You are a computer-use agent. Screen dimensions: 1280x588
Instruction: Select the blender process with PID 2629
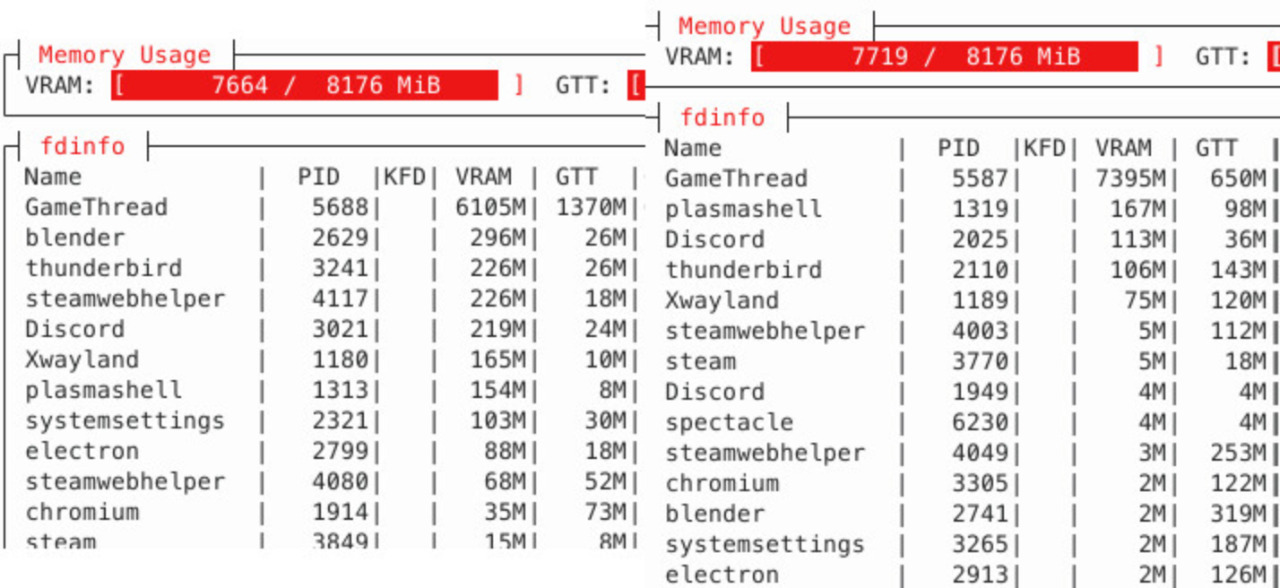(x=75, y=238)
